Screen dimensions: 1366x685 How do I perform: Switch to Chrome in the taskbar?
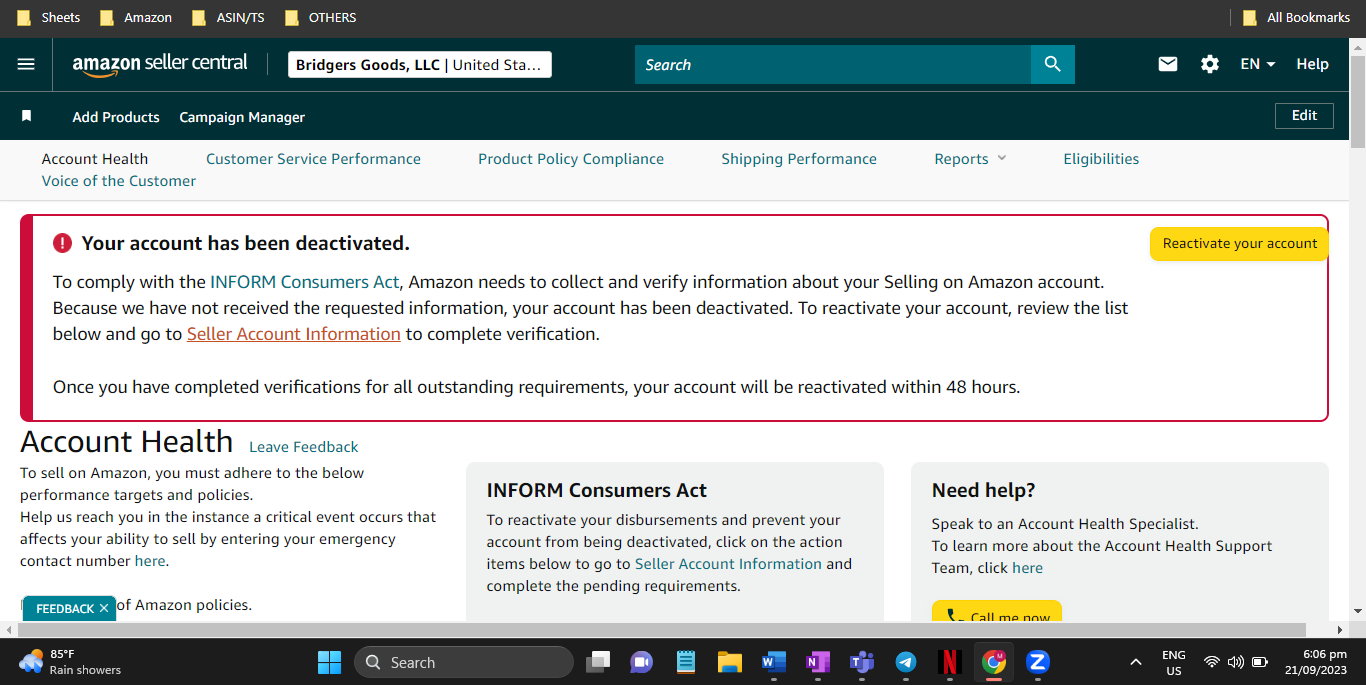tap(993, 662)
